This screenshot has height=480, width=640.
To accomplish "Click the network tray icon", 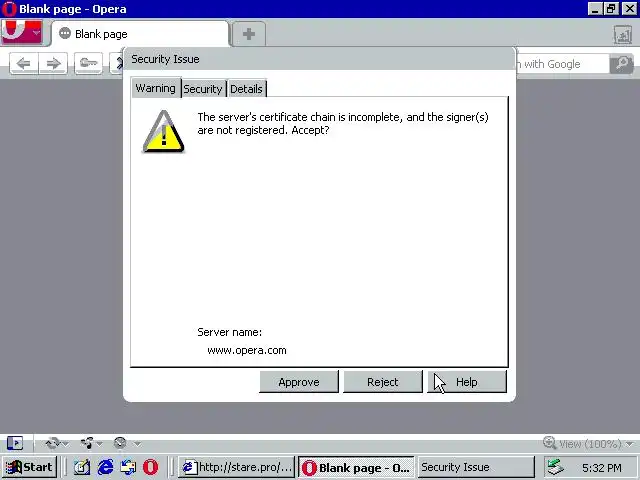I will (556, 467).
